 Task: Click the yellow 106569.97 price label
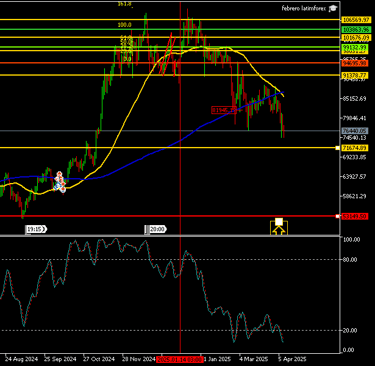(356, 20)
